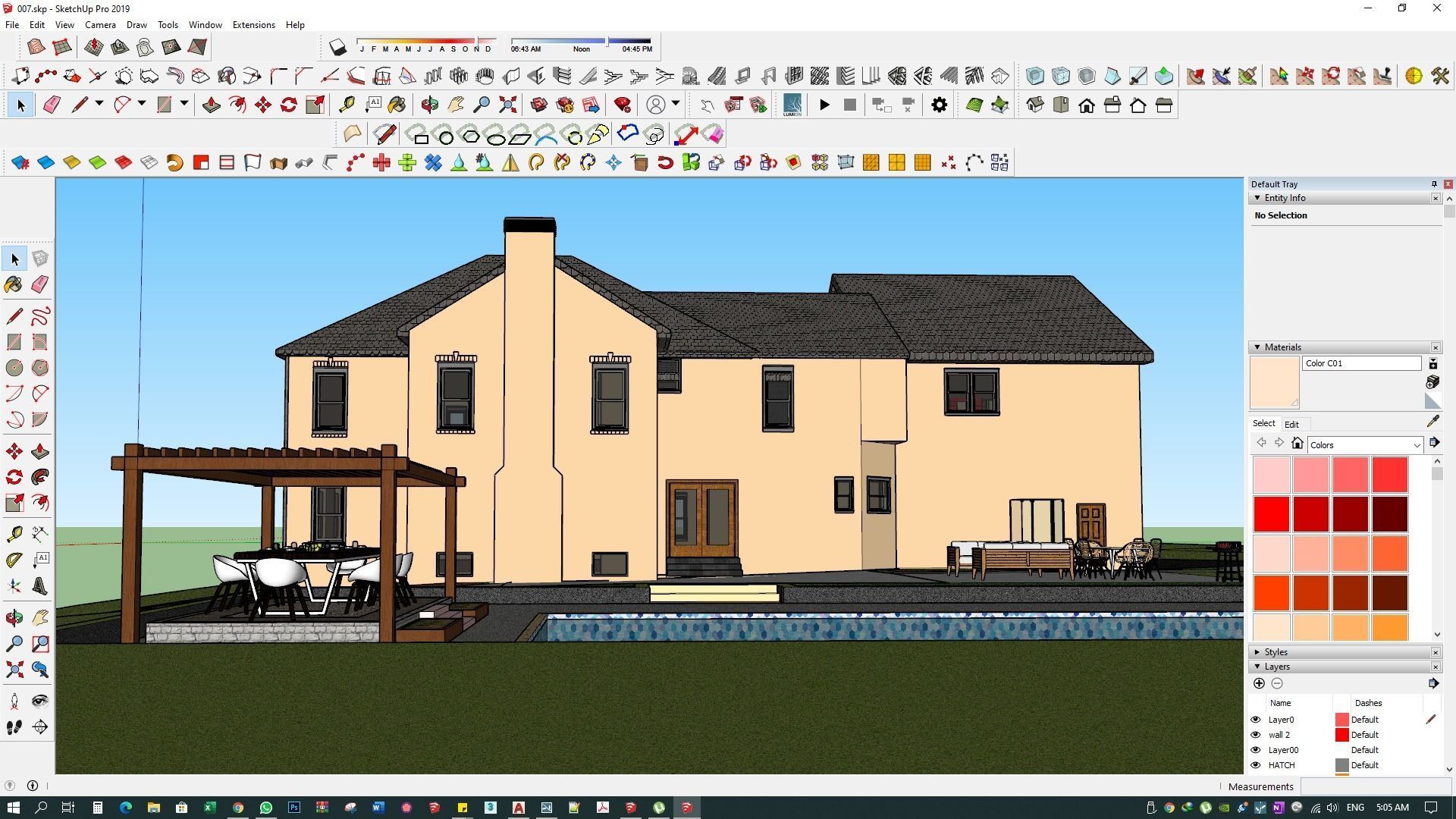Click the Shadows toggle icon
This screenshot has width=1456, height=819.
coord(337,47)
